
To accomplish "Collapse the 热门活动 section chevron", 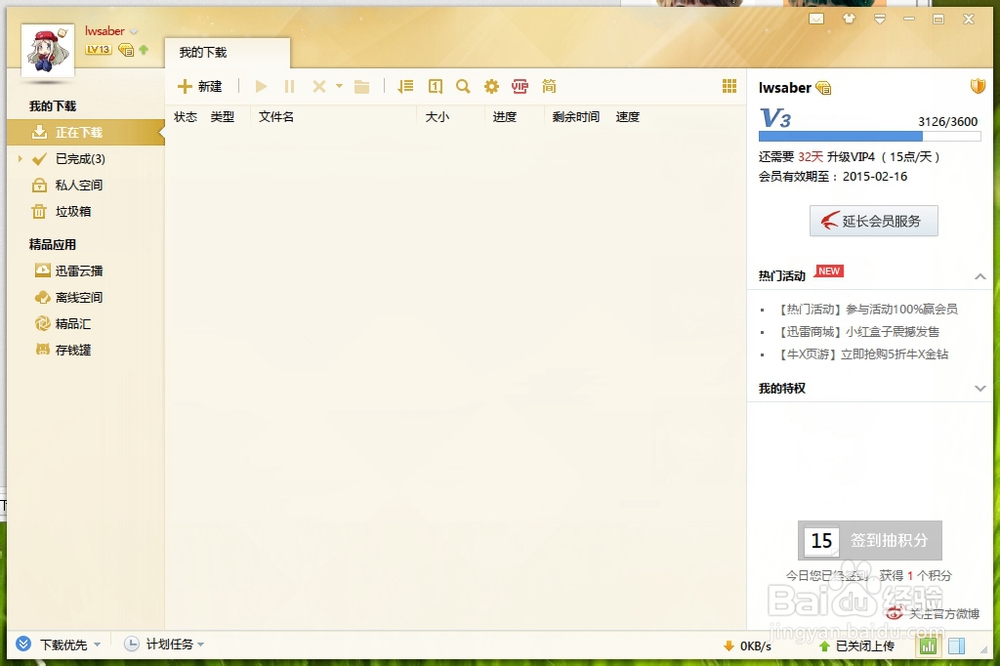I will (980, 276).
